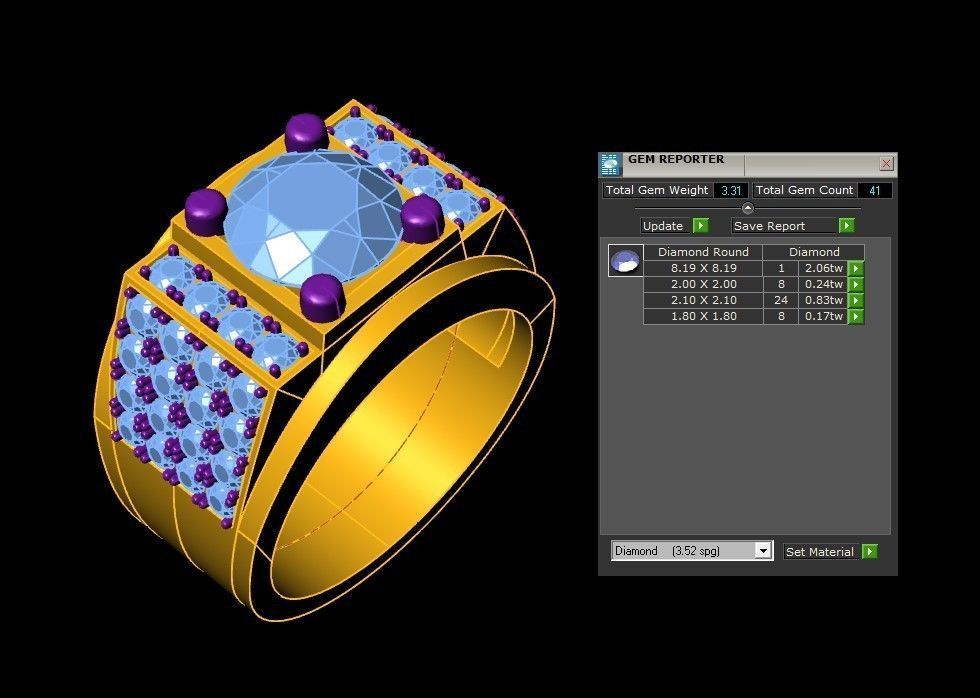The height and width of the screenshot is (698, 980).
Task: Select the 8.19 X 8.19 size cell
Action: [703, 268]
